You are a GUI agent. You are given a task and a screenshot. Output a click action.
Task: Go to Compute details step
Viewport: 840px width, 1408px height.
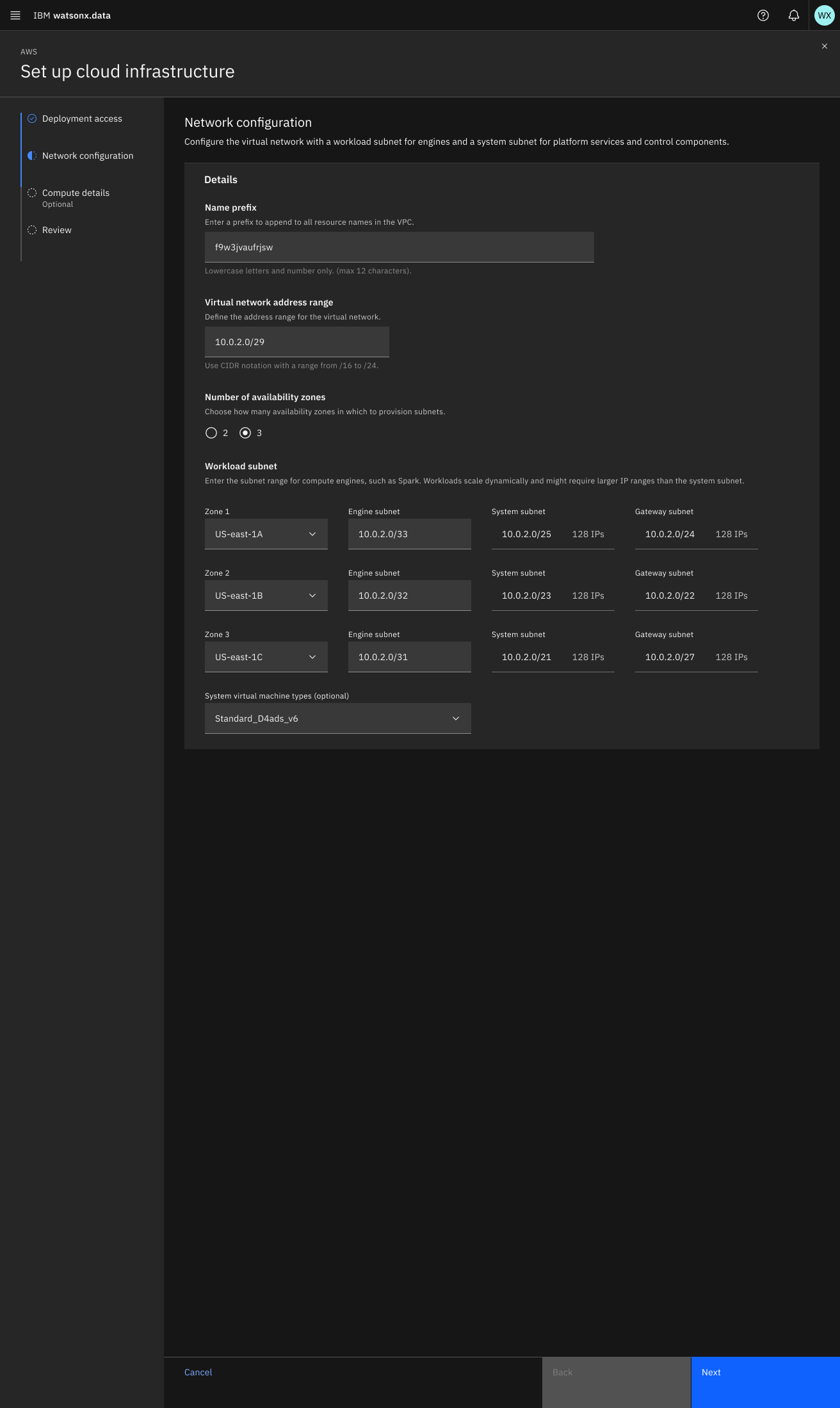tap(76, 193)
